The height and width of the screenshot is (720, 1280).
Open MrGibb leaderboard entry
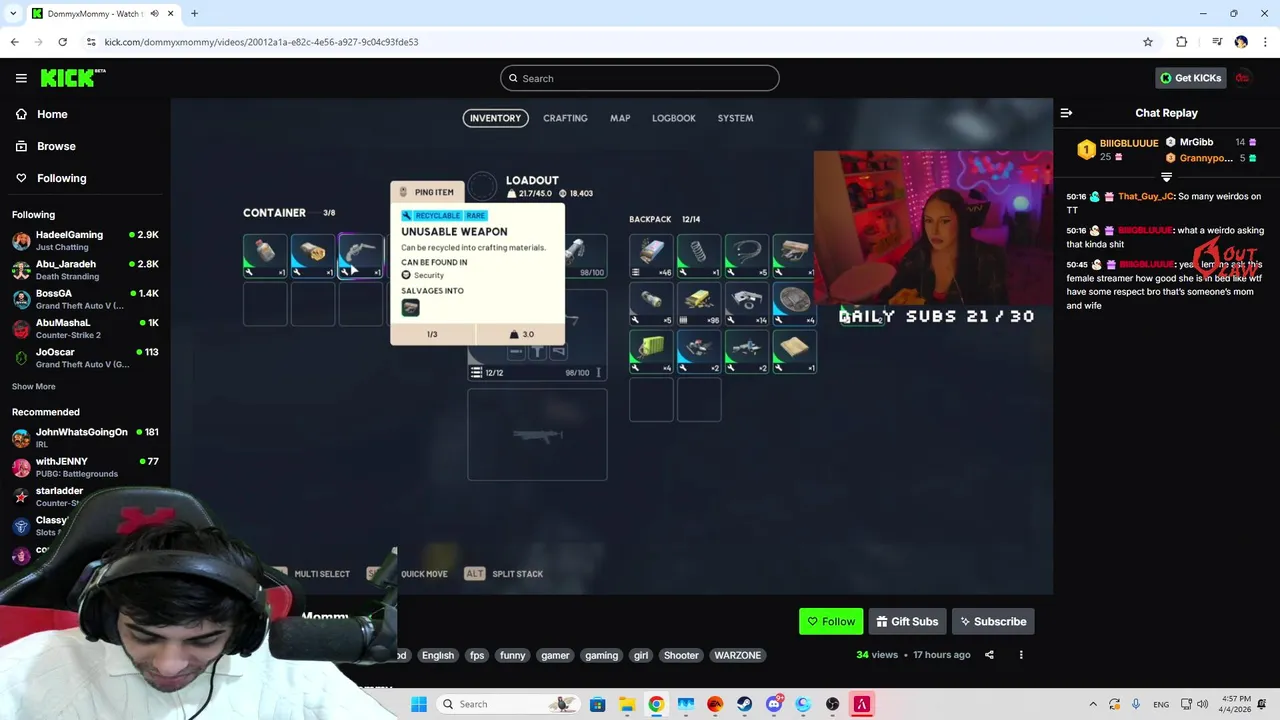1210,142
